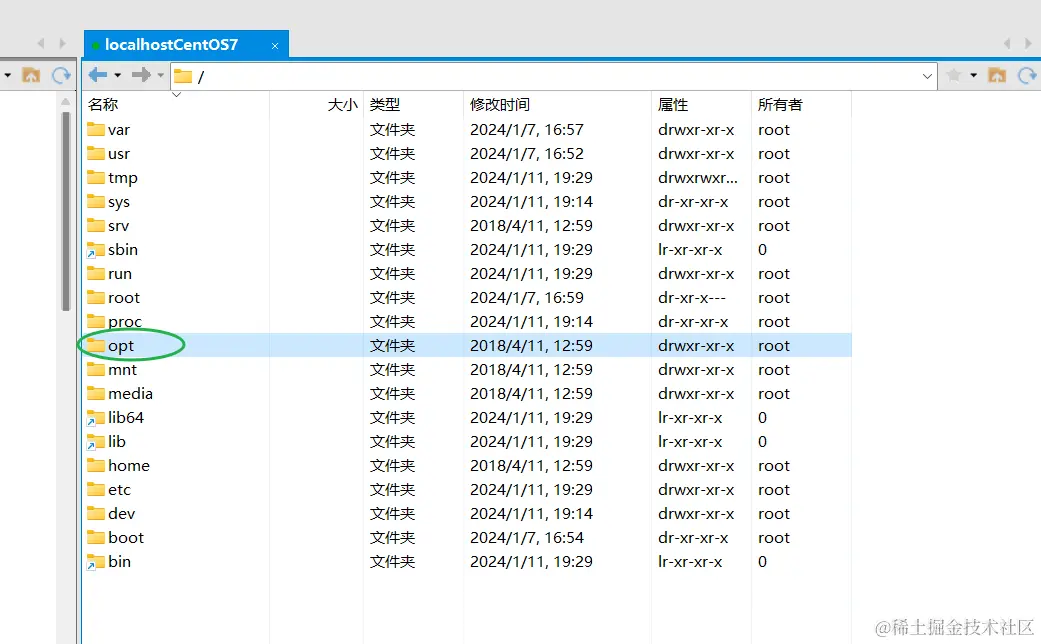Click the dev folder name
The image size is (1041, 644).
point(121,513)
